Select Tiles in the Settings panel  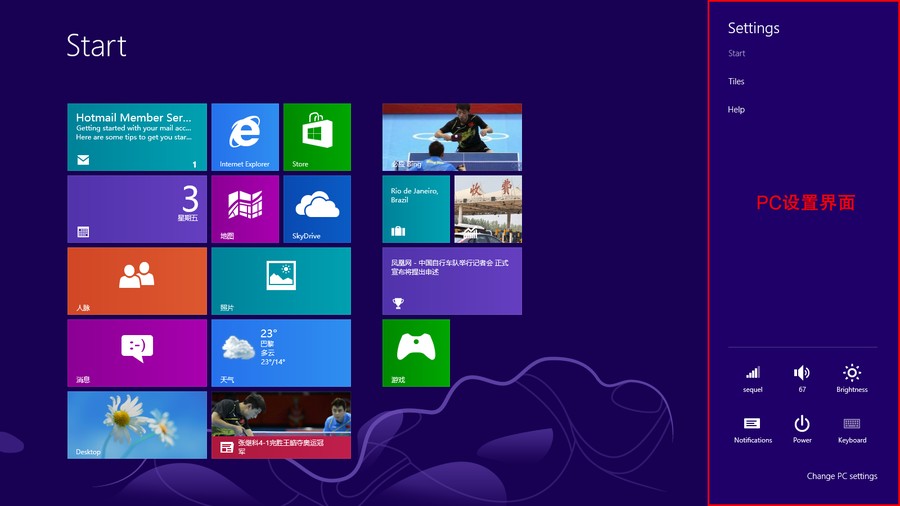(736, 82)
